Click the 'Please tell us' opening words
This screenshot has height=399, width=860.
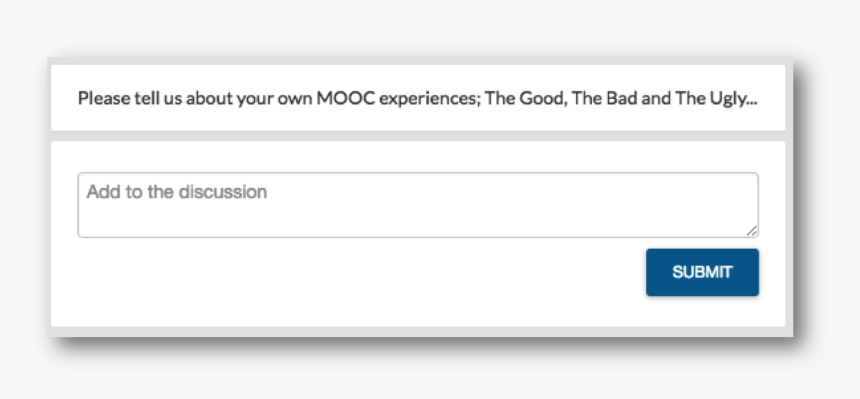(x=119, y=98)
